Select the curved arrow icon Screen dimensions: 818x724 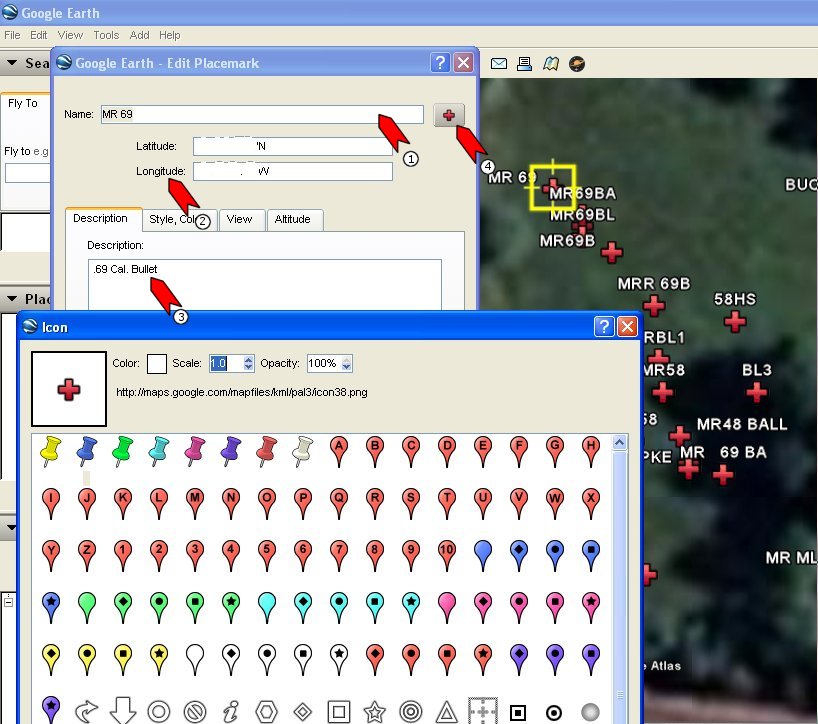pyautogui.click(x=87, y=711)
